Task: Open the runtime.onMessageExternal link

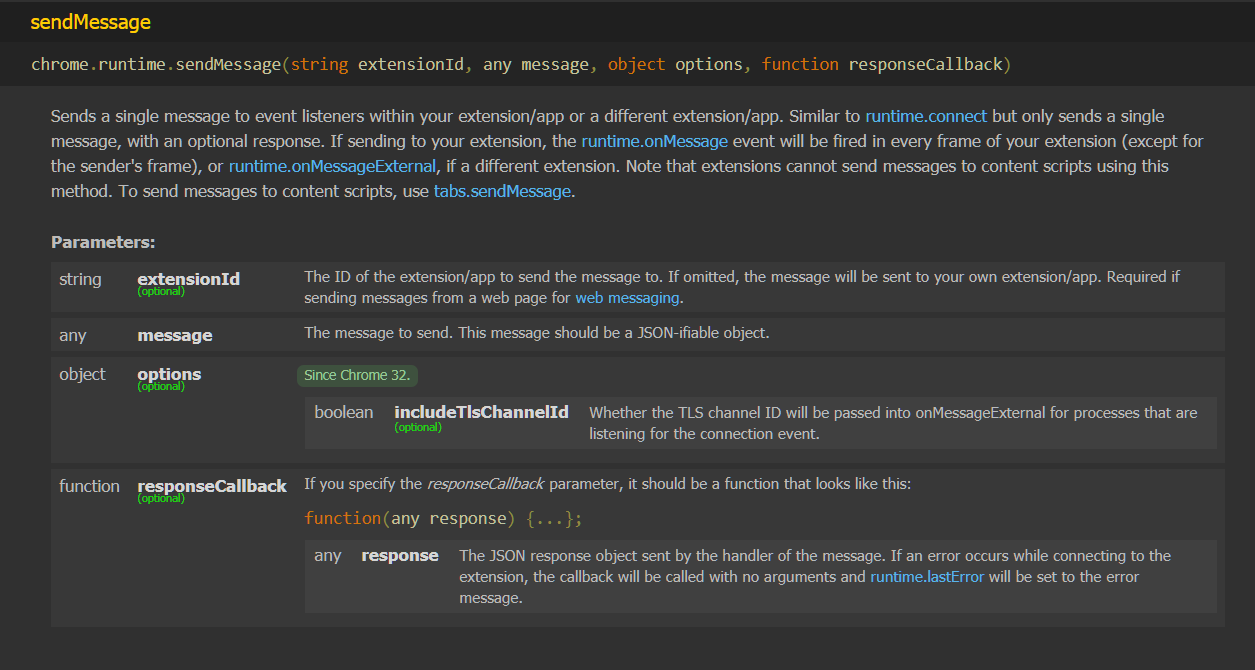Action: (331, 166)
